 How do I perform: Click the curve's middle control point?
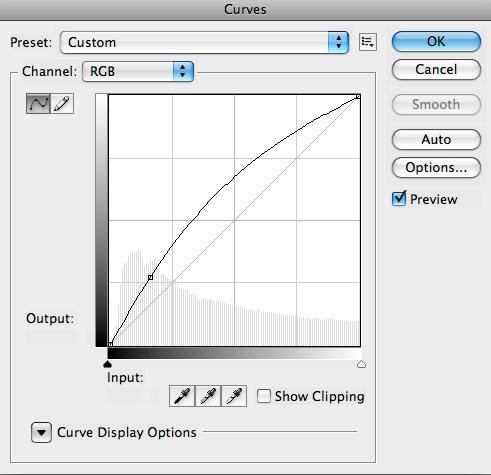pyautogui.click(x=150, y=277)
